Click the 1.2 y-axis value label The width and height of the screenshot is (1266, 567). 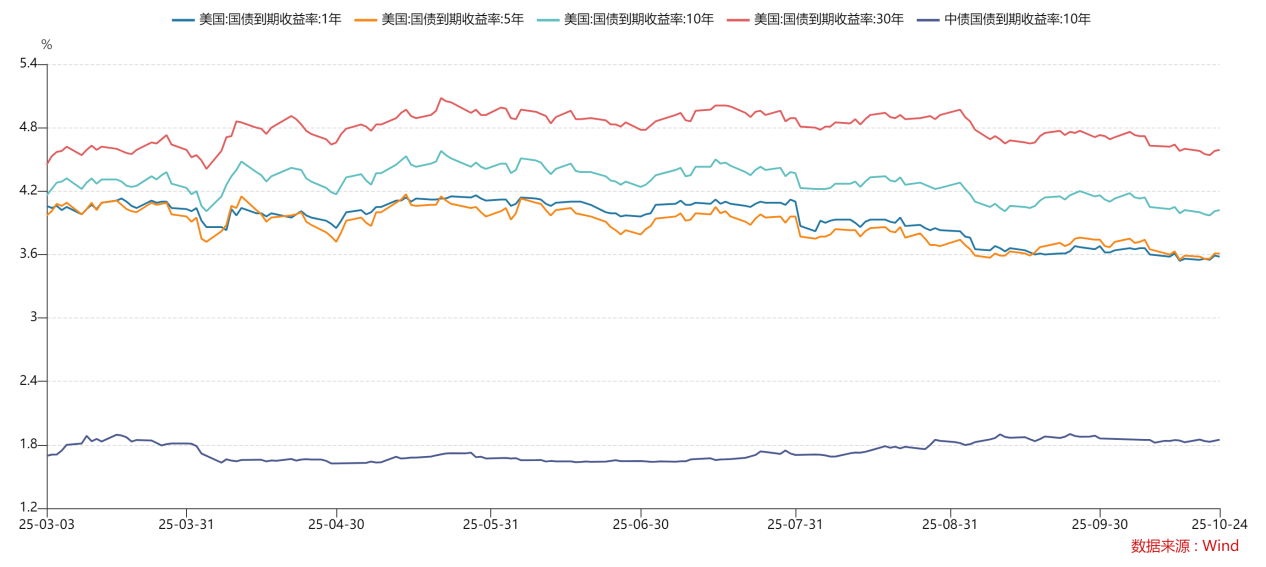coord(27,508)
